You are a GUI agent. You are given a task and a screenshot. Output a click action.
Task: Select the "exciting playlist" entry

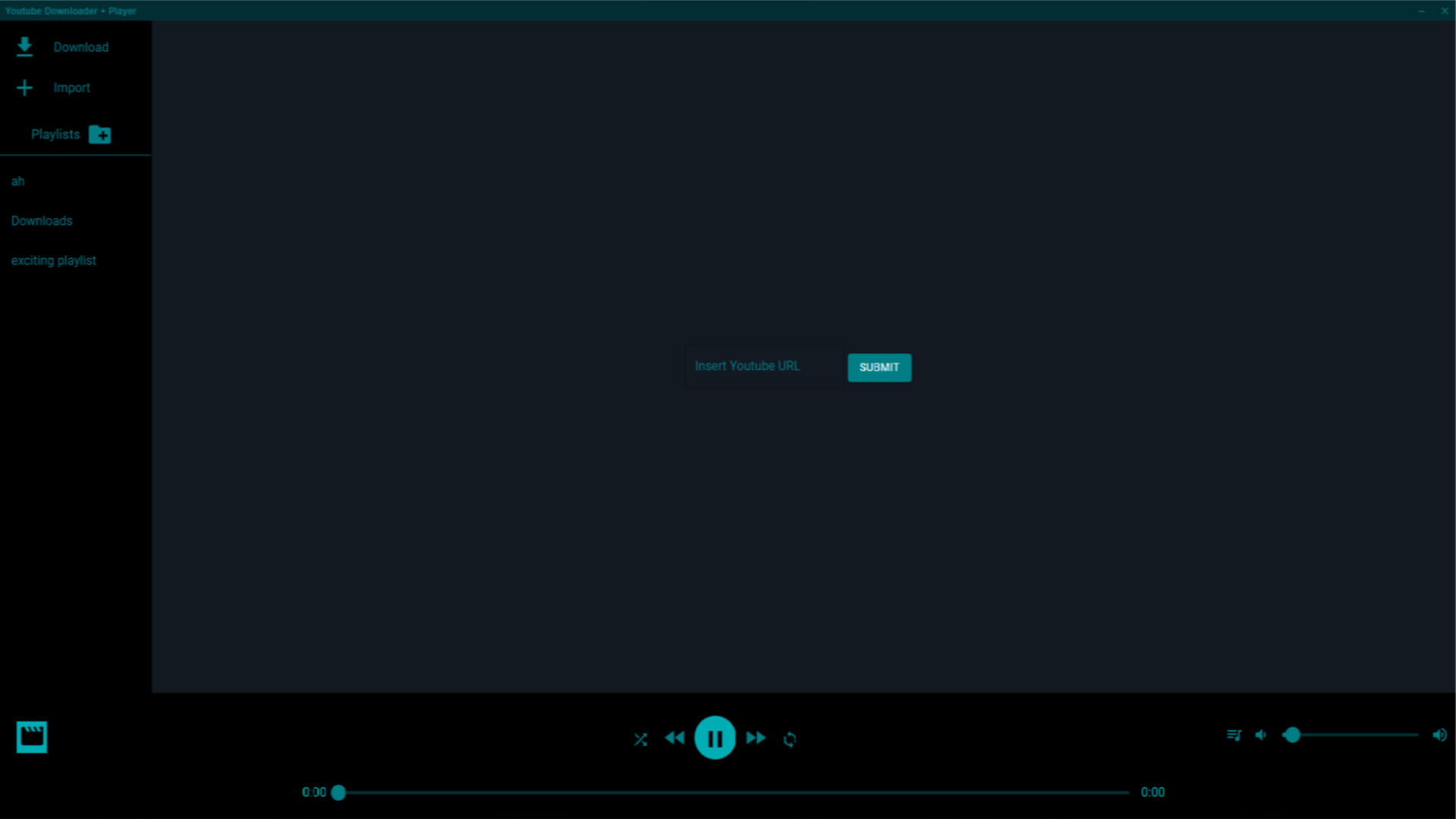coord(54,260)
